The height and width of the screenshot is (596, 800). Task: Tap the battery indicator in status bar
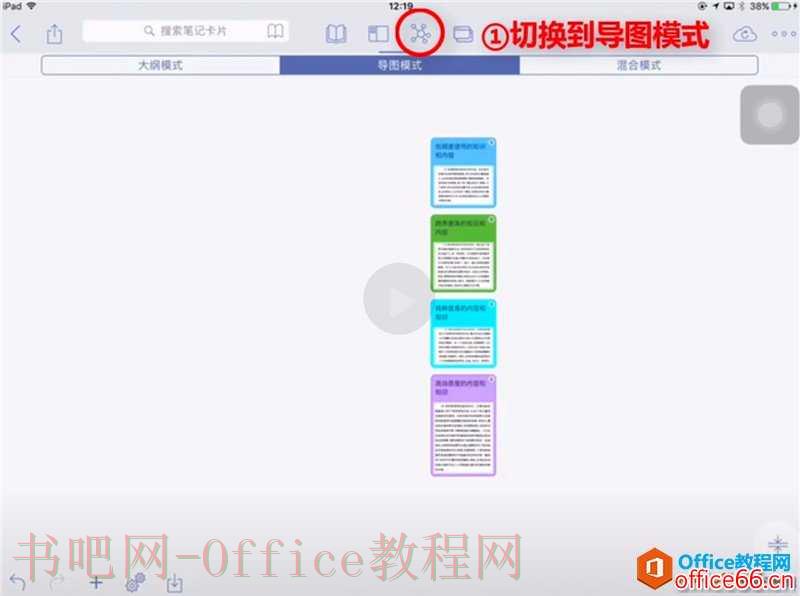tap(782, 6)
